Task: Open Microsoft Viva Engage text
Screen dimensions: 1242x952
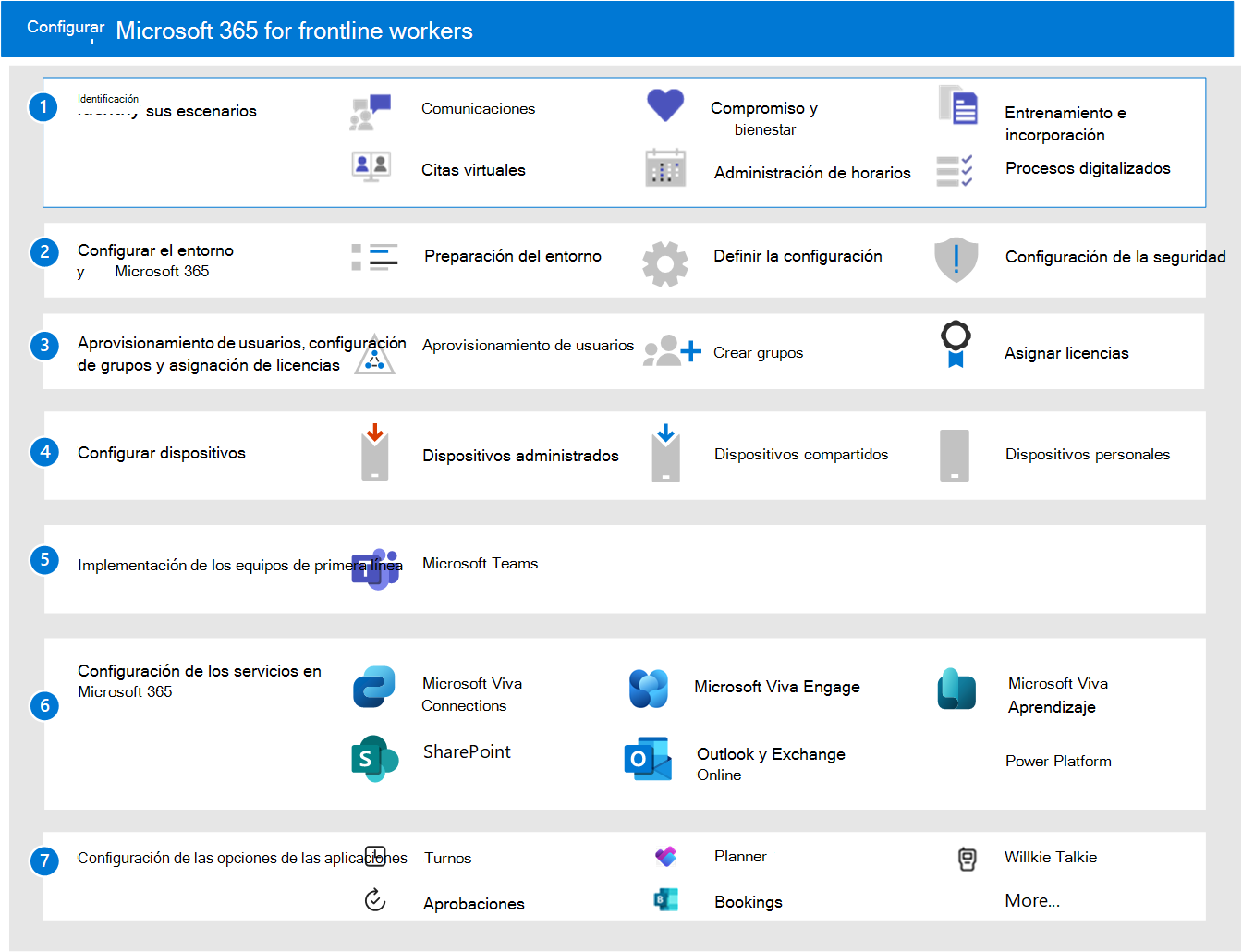Action: 777,687
